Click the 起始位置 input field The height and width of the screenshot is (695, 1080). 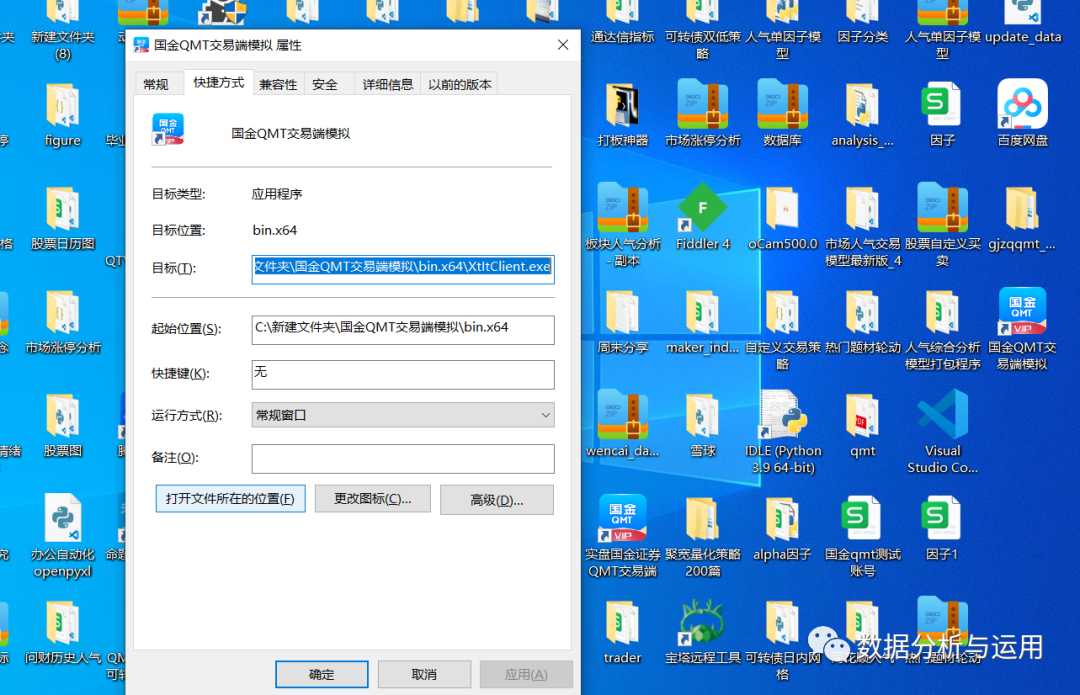(x=403, y=329)
